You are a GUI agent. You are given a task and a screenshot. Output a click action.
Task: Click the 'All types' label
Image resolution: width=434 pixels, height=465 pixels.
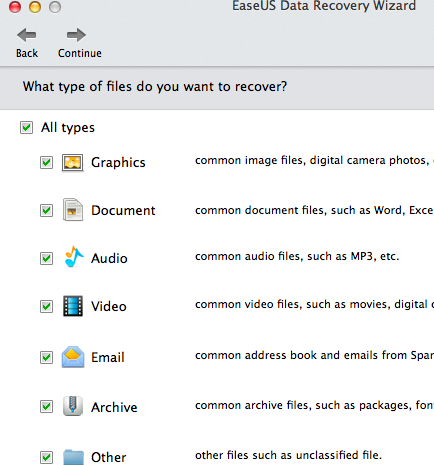pyautogui.click(x=68, y=128)
